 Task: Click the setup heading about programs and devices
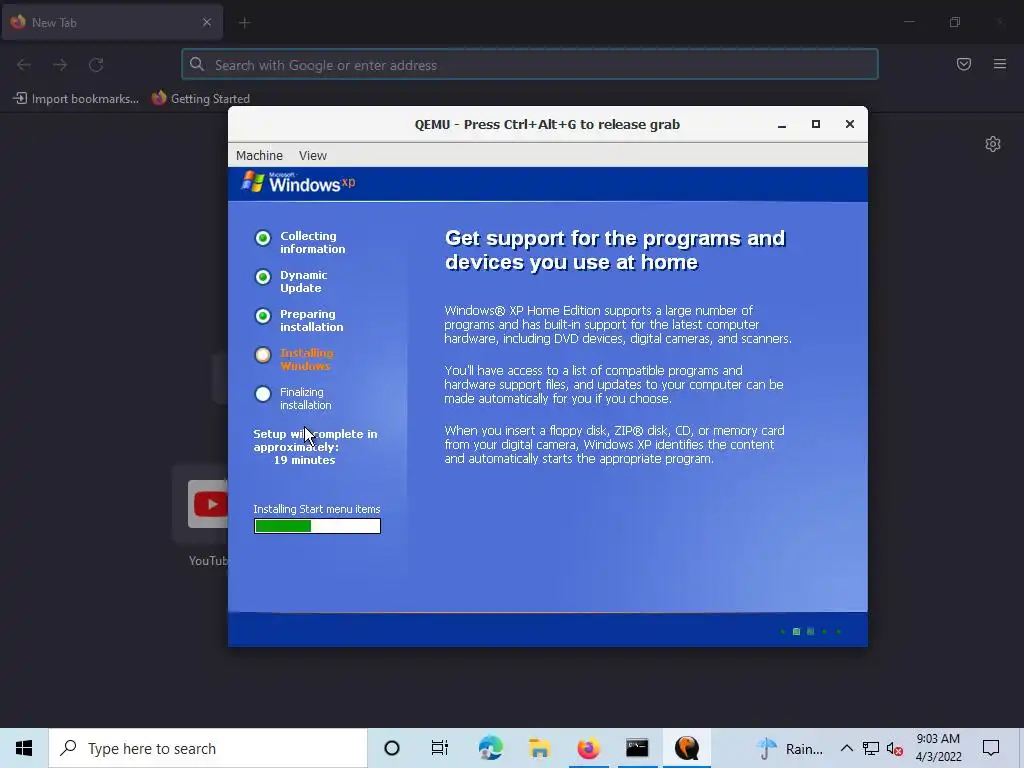[615, 250]
